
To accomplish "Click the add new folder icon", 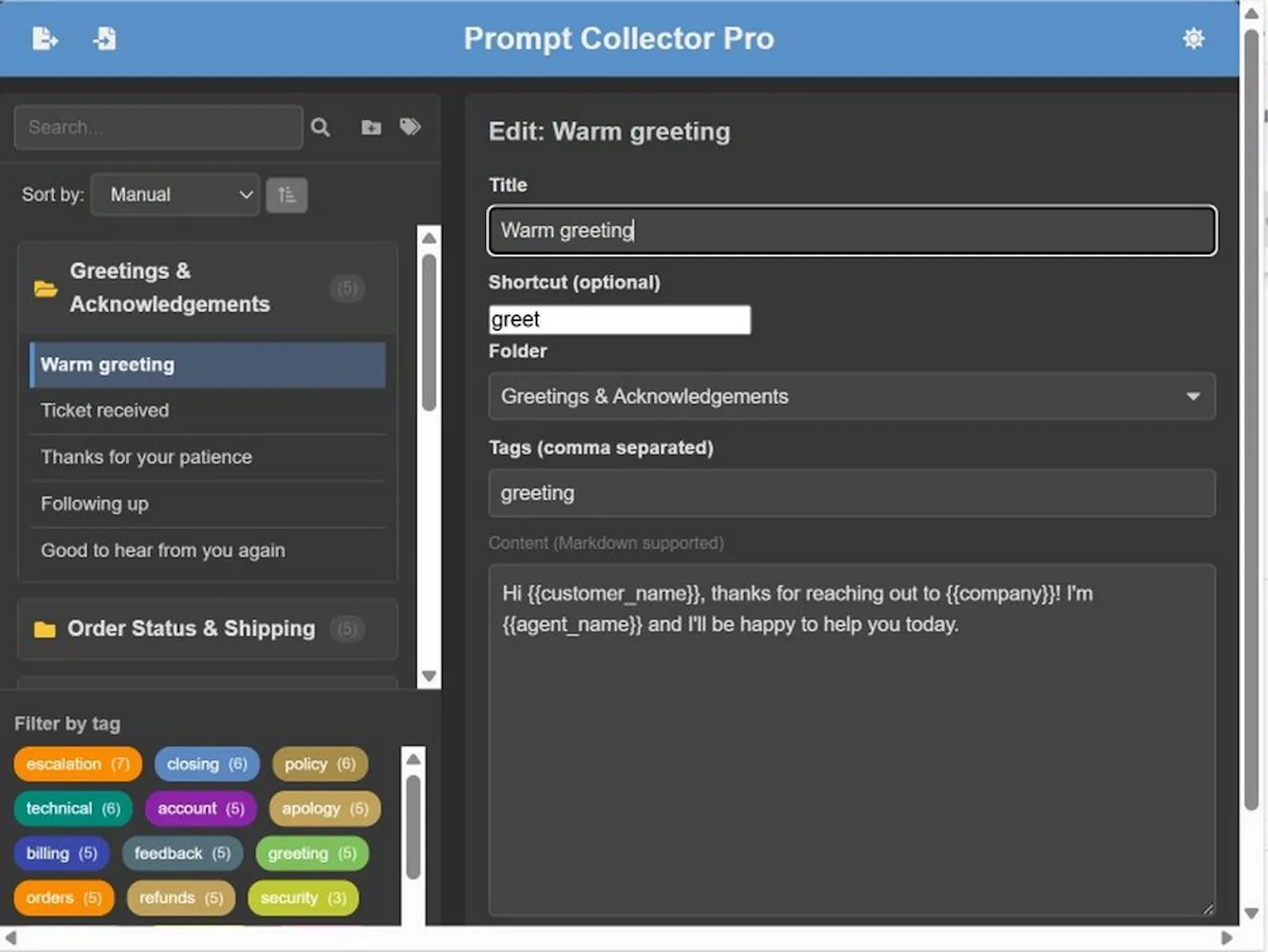I will coord(371,127).
